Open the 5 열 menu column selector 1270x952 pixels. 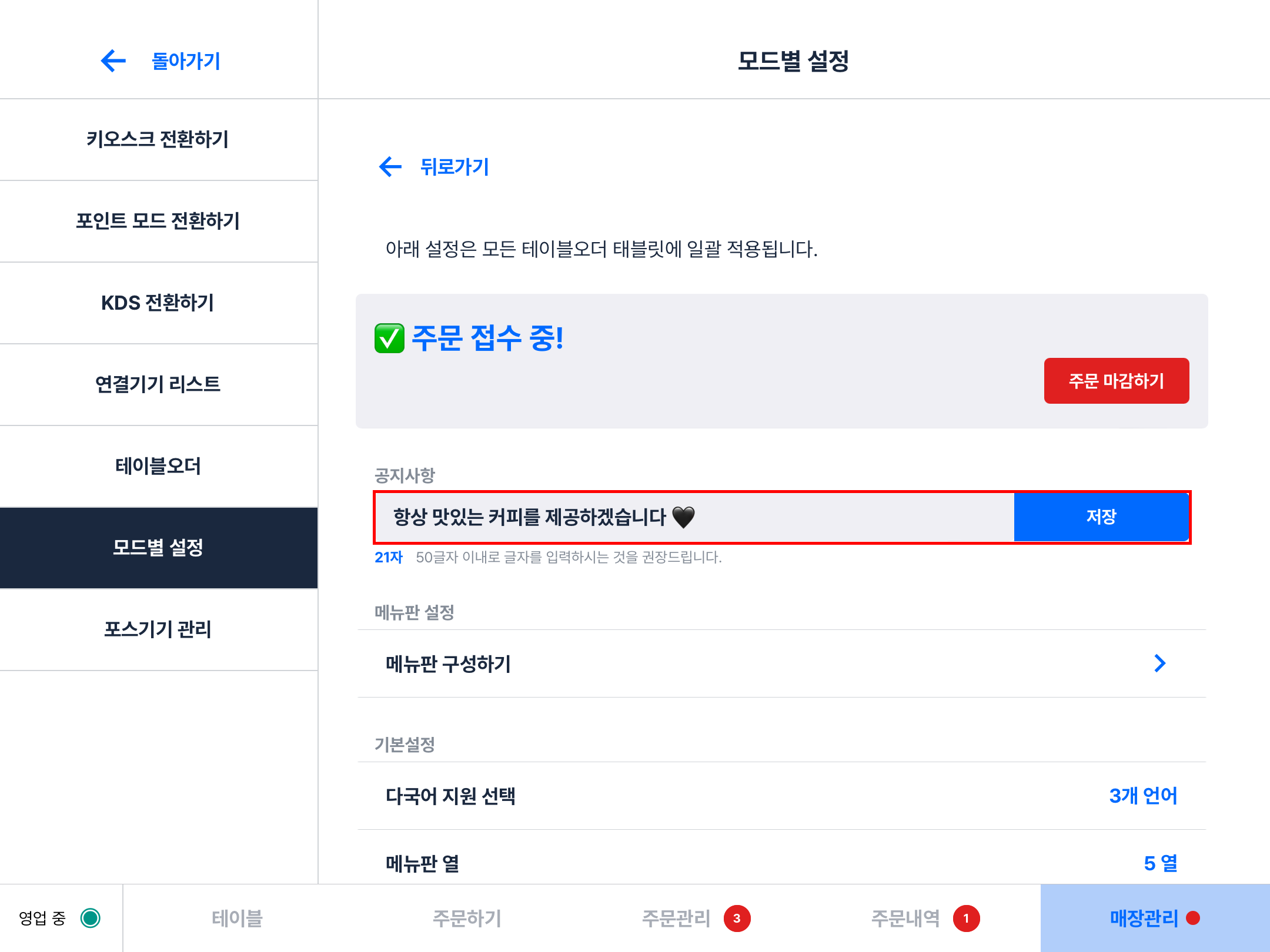pos(1160,863)
